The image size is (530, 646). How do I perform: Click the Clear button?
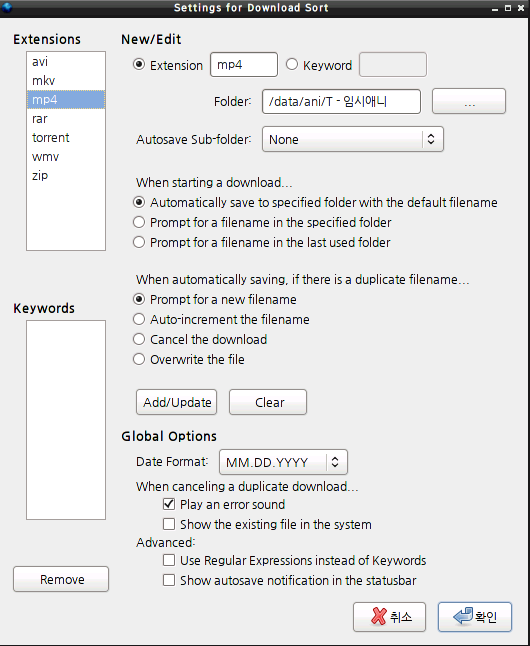pos(268,402)
